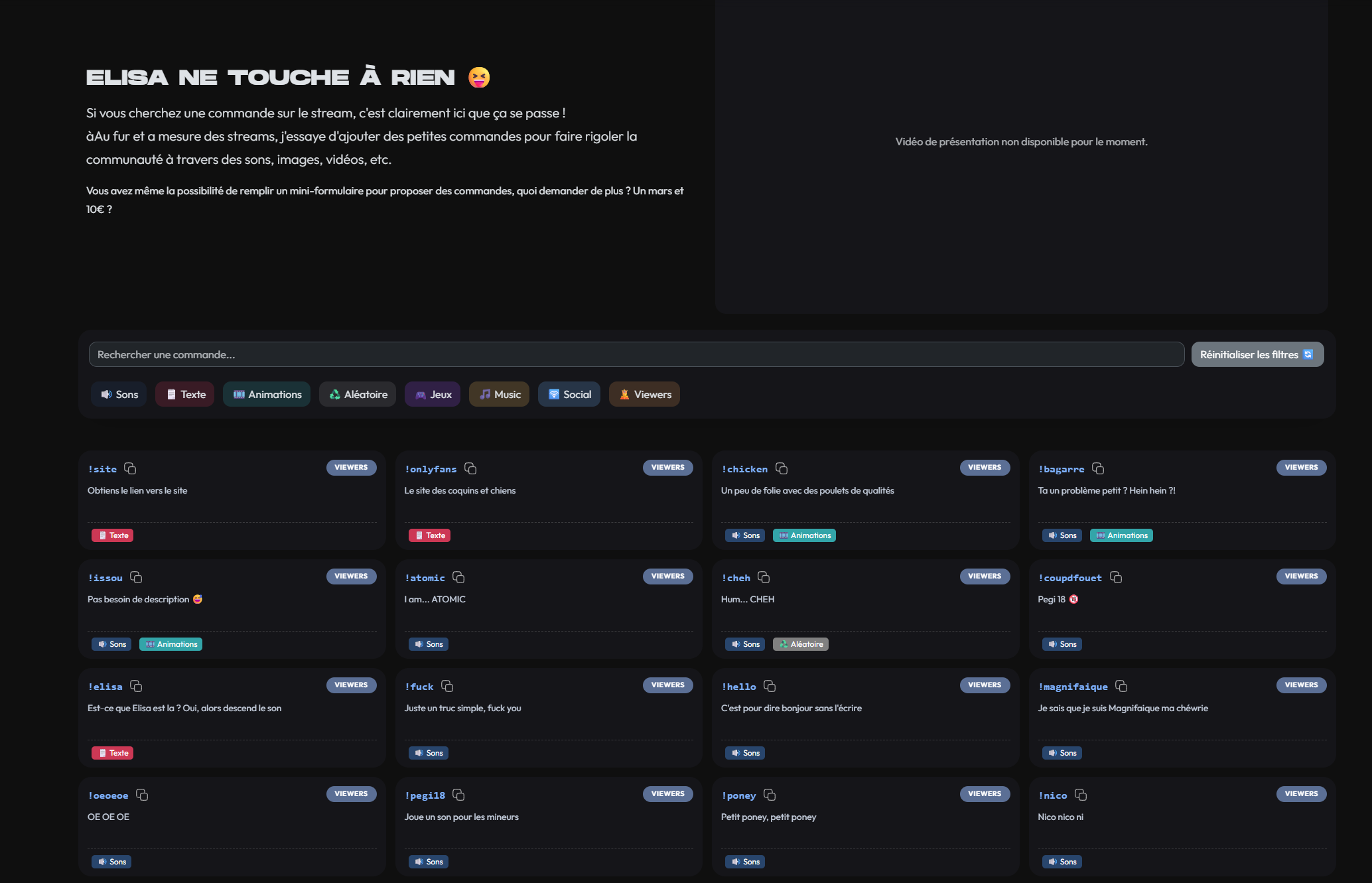
Task: Copy the !poney command
Action: [x=770, y=795]
